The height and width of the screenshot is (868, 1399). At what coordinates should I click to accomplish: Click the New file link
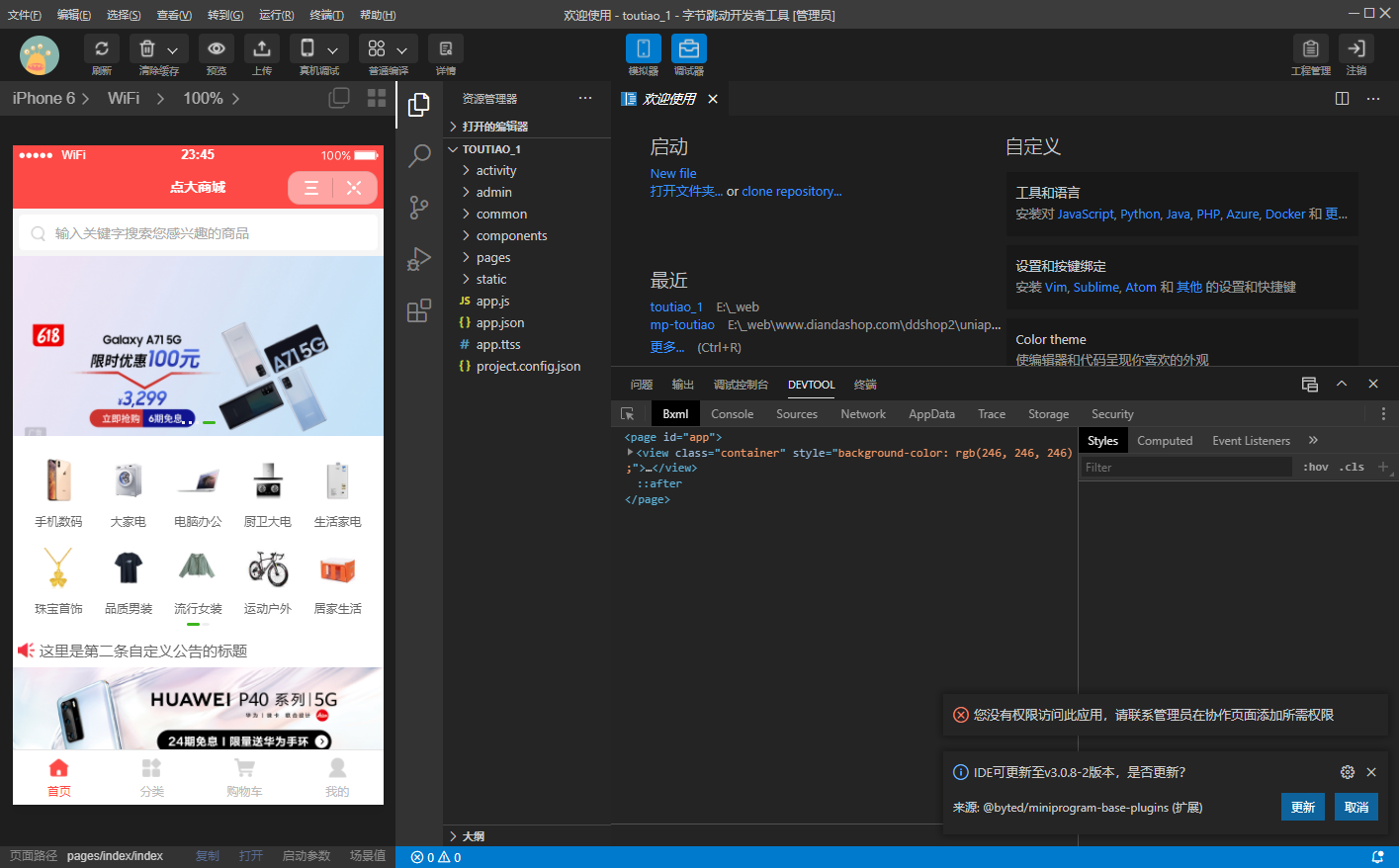pos(672,173)
